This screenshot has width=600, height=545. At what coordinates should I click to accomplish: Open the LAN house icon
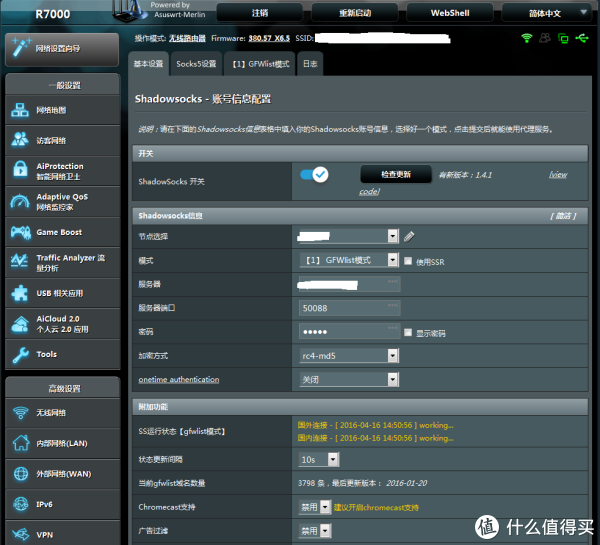[x=21, y=443]
